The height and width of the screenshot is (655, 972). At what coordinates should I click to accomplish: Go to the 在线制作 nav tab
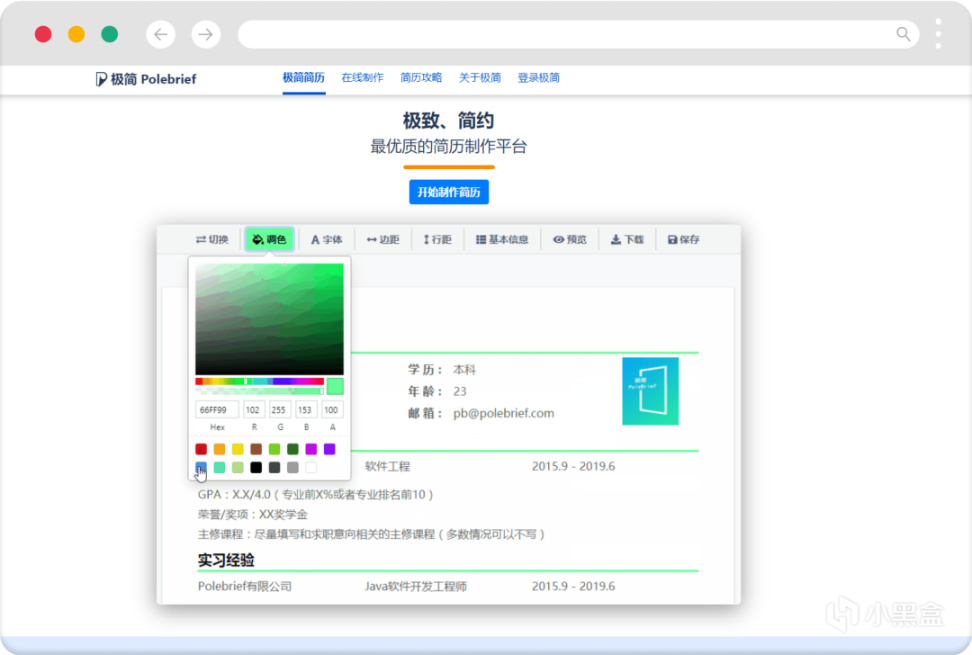coord(363,78)
